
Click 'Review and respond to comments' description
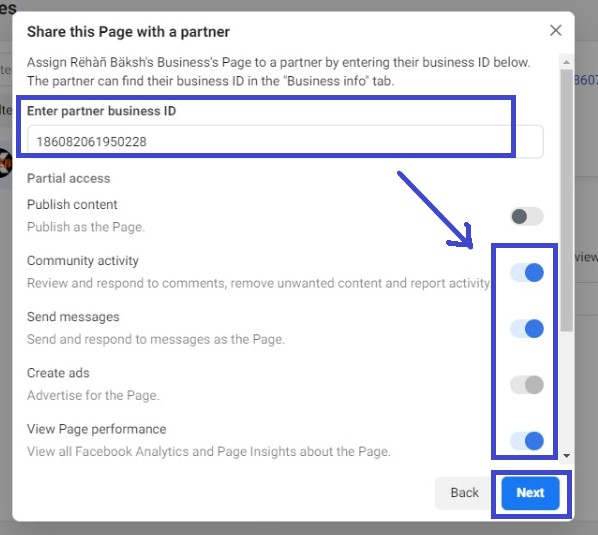tap(259, 283)
